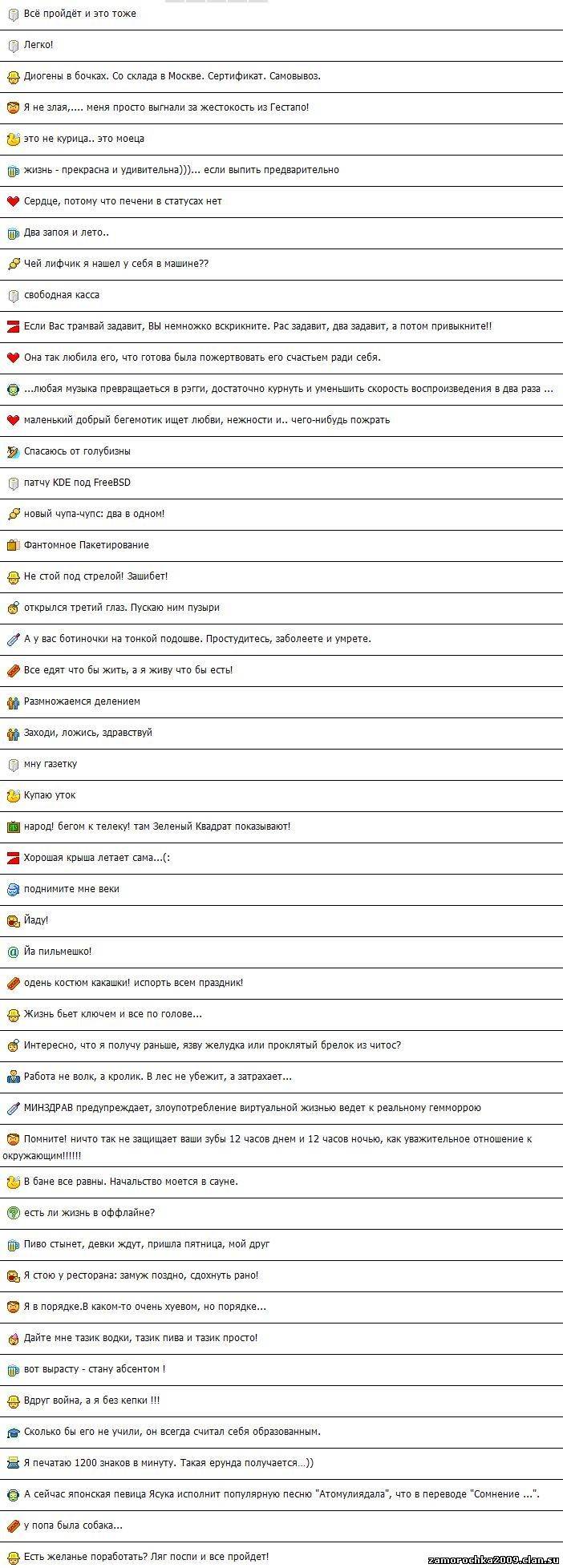This screenshot has height=1568, width=563.
Task: Click the heart icon beside "Сердце, потому что печени"
Action: pos(13,201)
